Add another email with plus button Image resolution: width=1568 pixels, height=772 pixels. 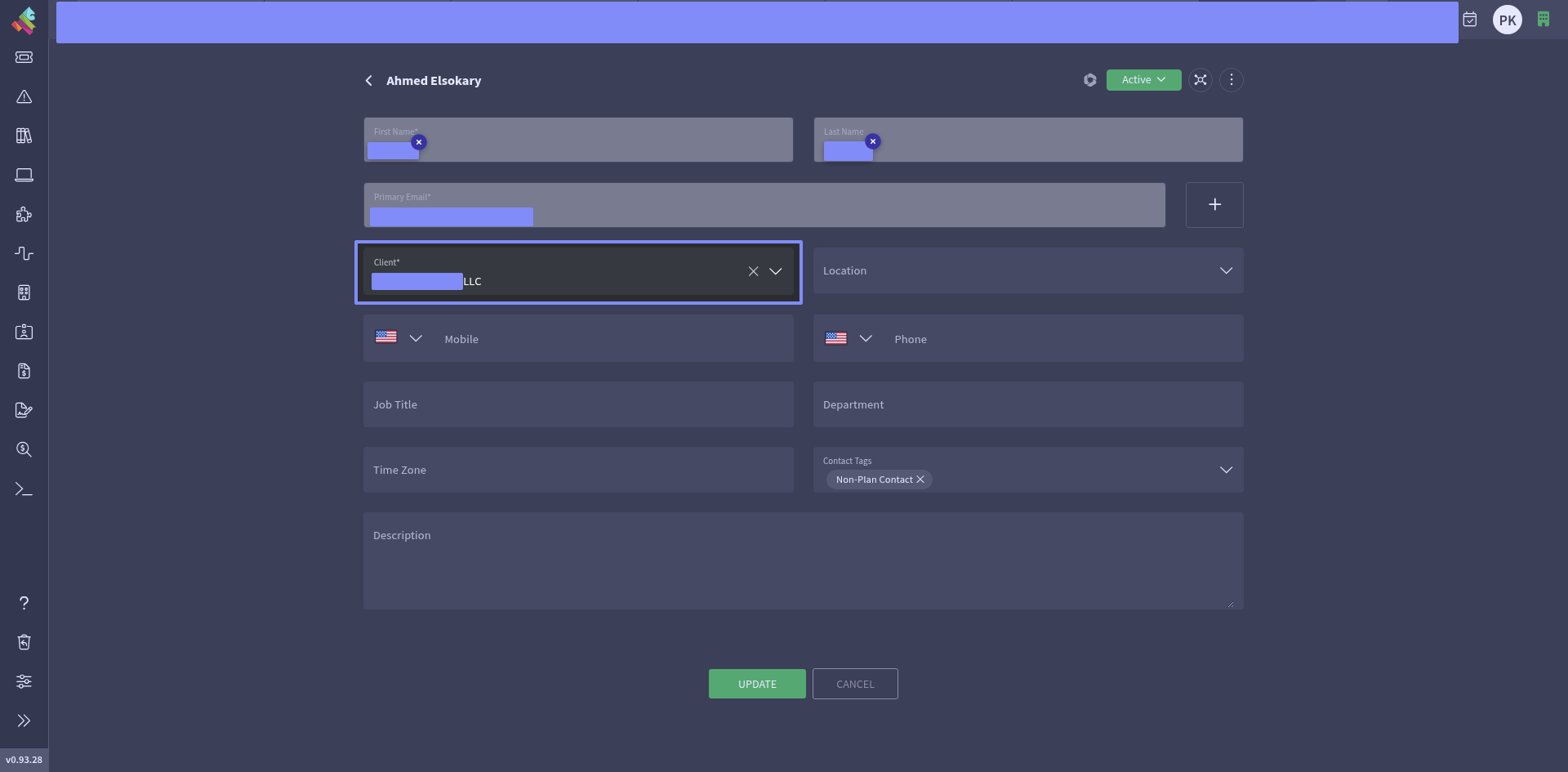1214,205
